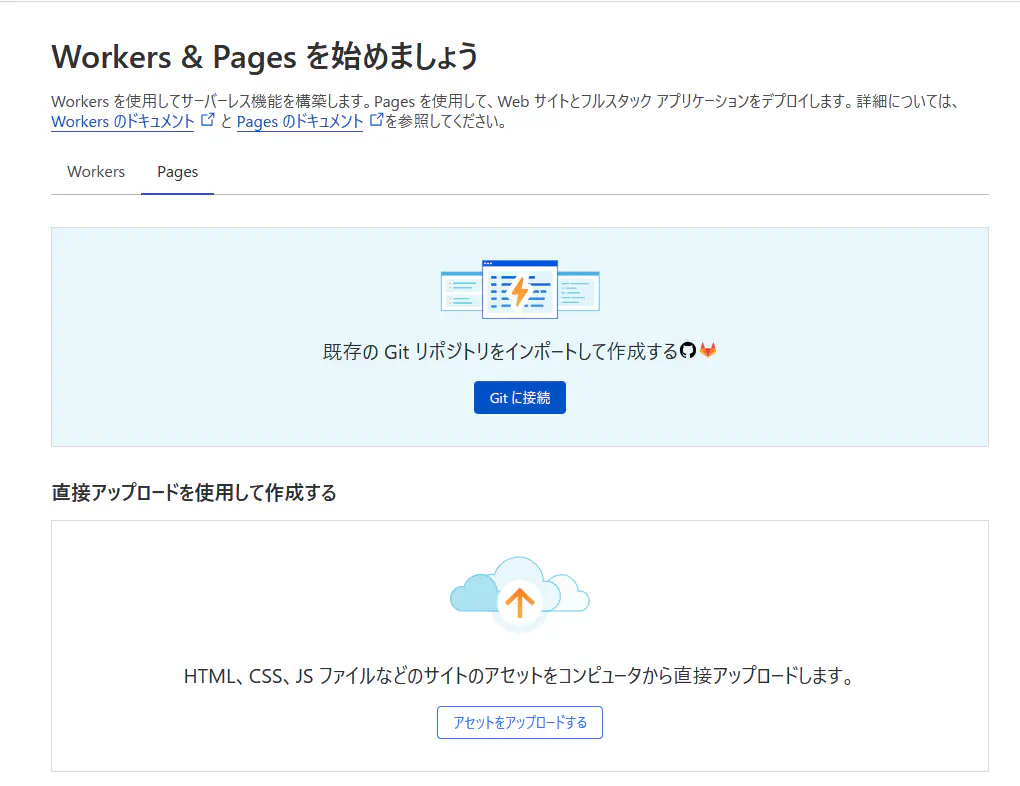Click right small window in Git illustration
The width and height of the screenshot is (1020, 786).
(578, 291)
